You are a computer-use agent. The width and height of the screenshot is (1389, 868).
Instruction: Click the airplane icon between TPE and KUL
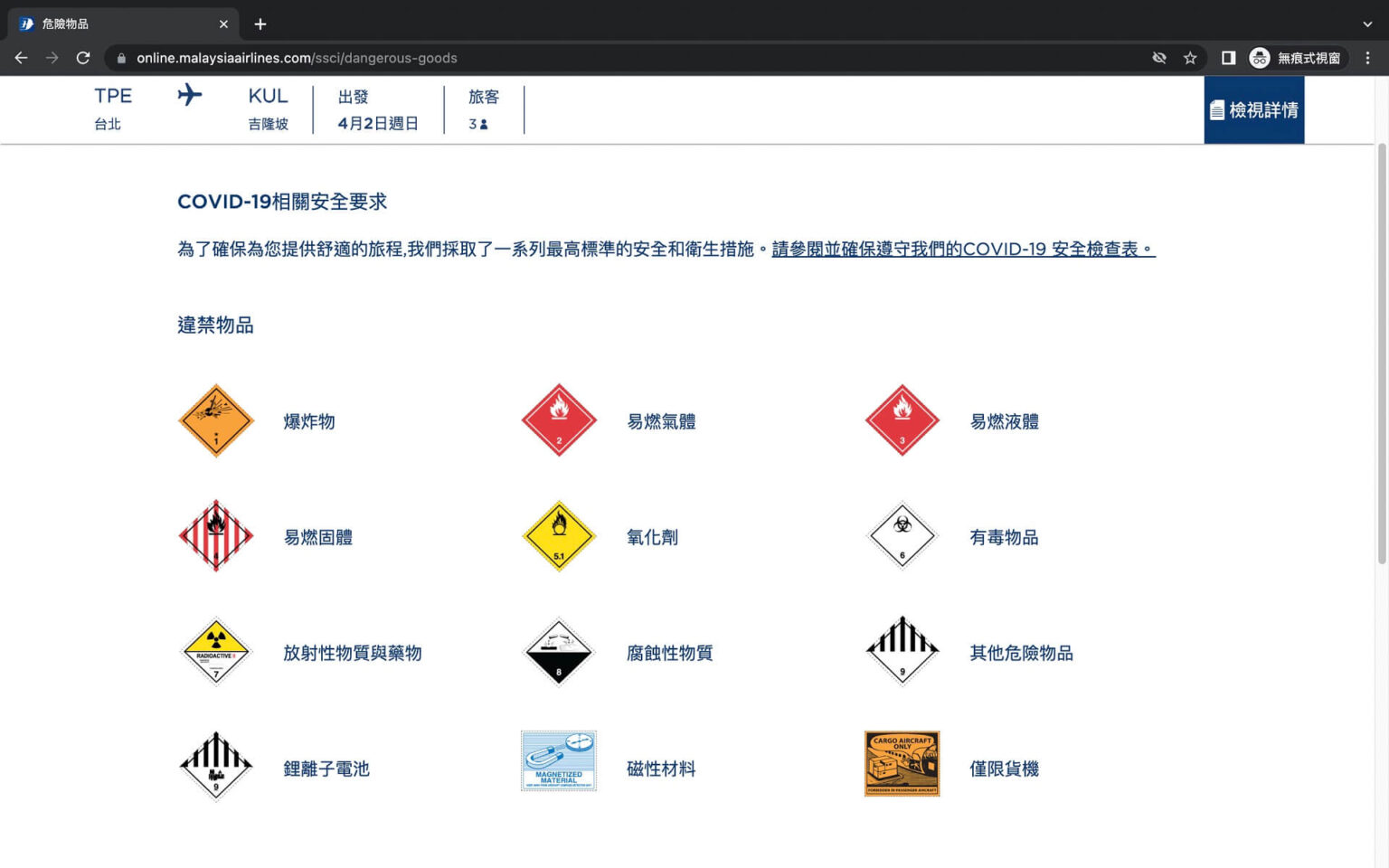(x=190, y=95)
